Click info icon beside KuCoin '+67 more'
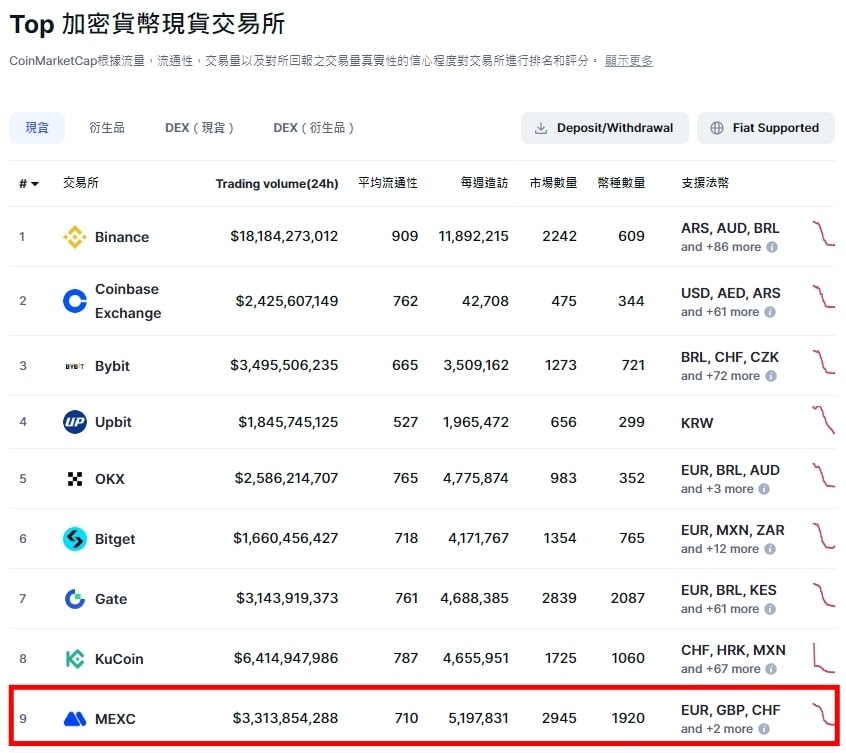 771,669
